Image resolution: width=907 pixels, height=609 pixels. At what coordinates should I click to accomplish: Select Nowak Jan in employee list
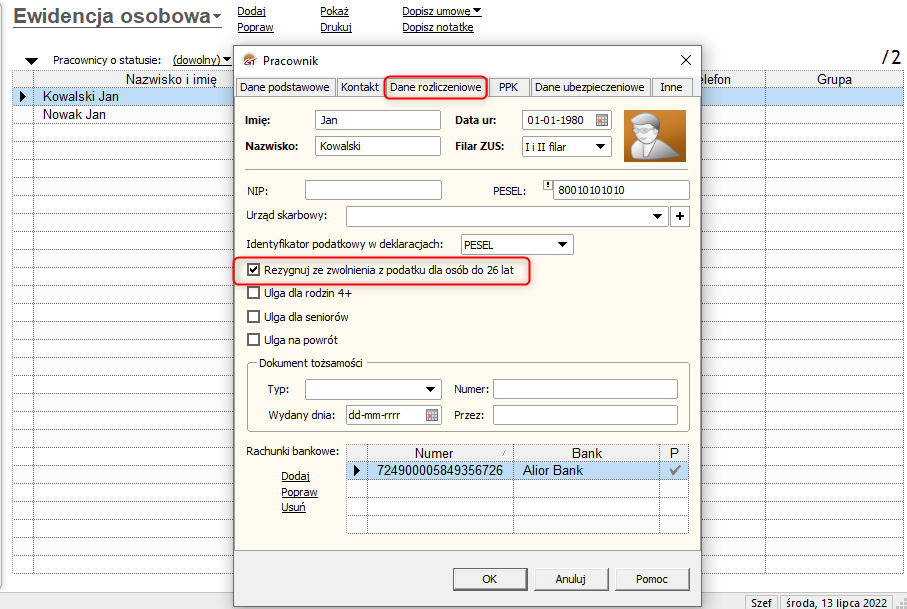(x=74, y=115)
